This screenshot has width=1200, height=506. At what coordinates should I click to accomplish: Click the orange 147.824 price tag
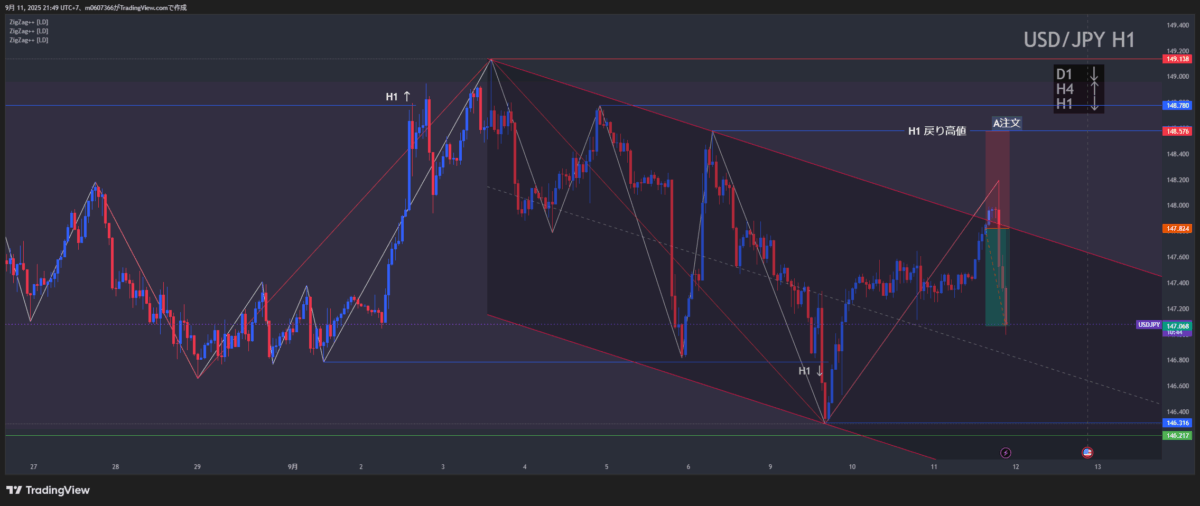pos(1177,229)
